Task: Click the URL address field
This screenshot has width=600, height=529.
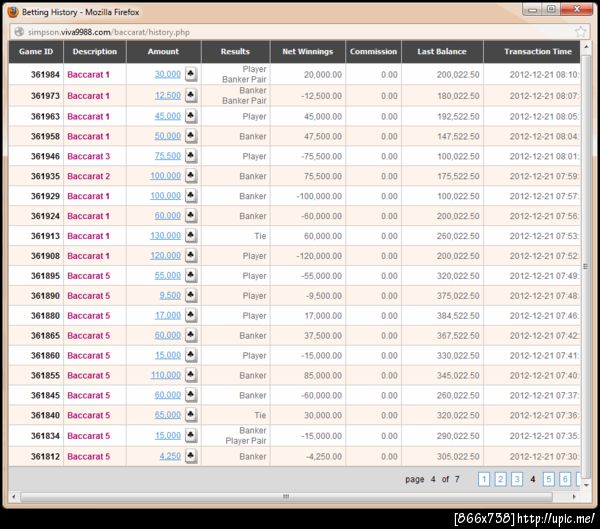Action: [298, 32]
